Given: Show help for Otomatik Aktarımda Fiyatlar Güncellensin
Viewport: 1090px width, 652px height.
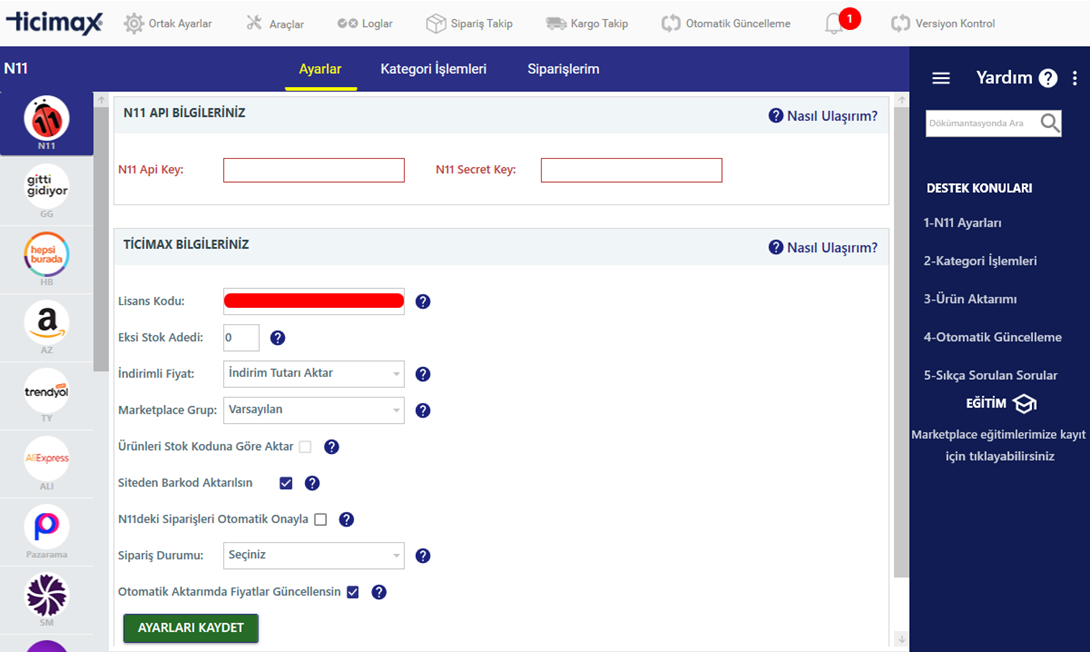Looking at the screenshot, I should [x=379, y=592].
